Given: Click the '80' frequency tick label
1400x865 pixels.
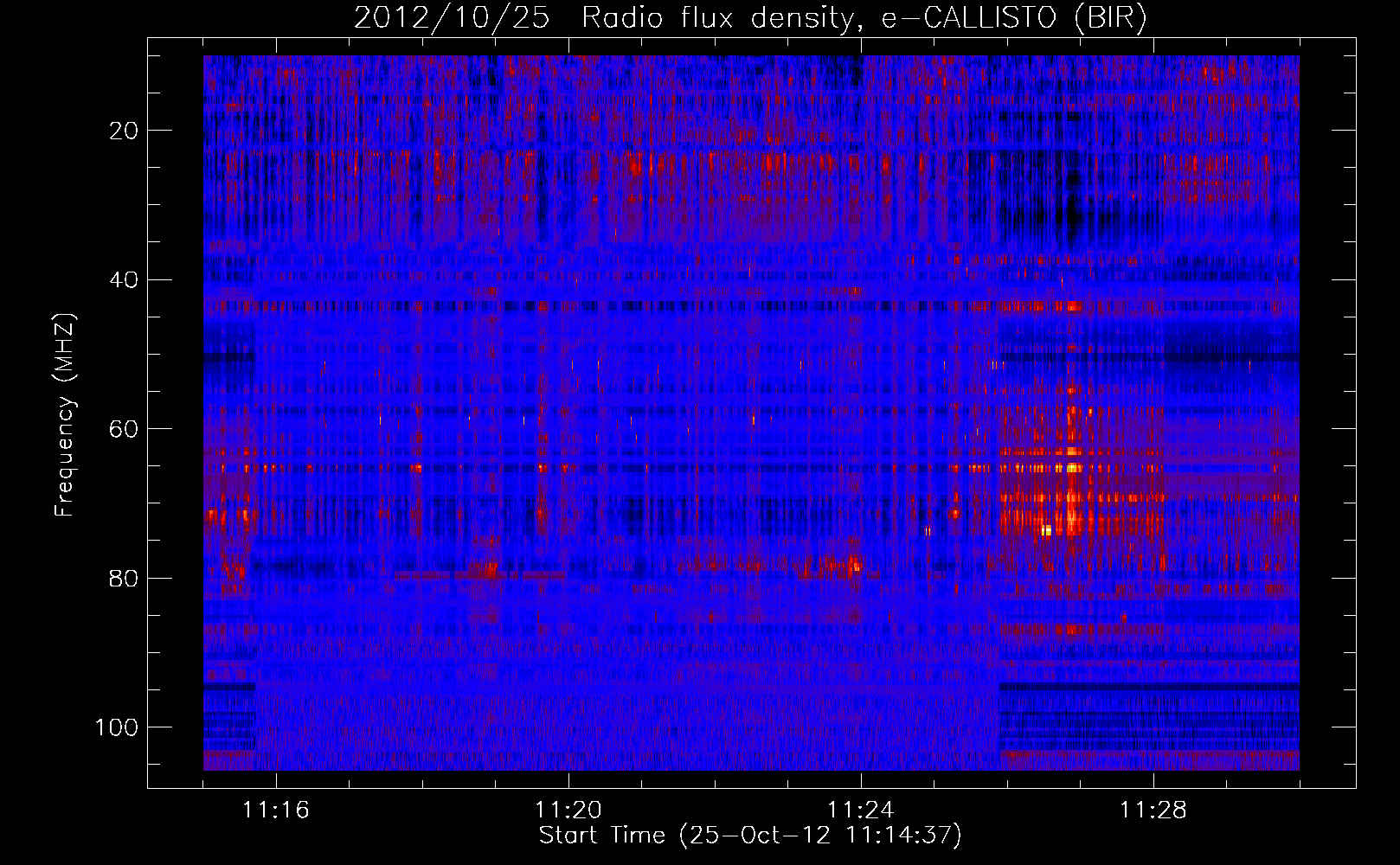Looking at the screenshot, I should (x=125, y=578).
